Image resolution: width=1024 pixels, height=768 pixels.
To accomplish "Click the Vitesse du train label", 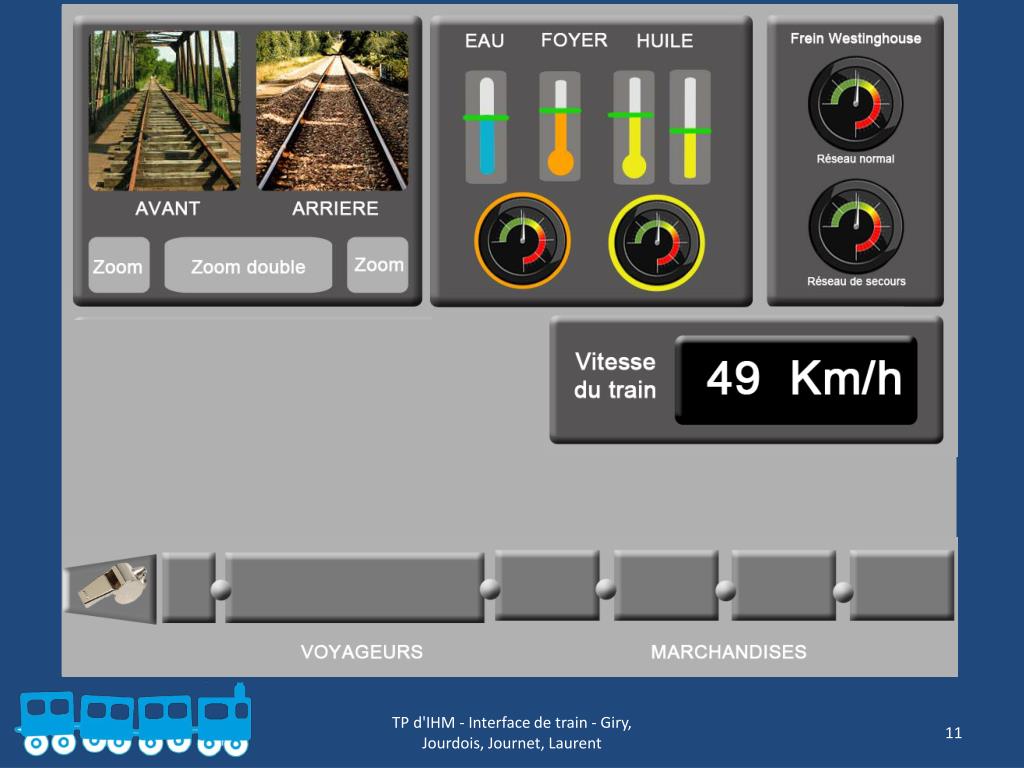I will 615,376.
